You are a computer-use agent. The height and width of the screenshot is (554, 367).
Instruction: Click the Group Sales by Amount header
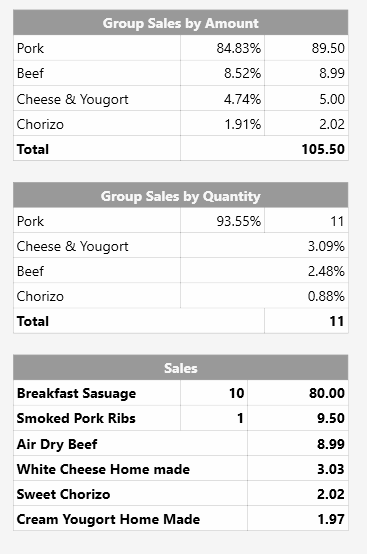click(181, 23)
